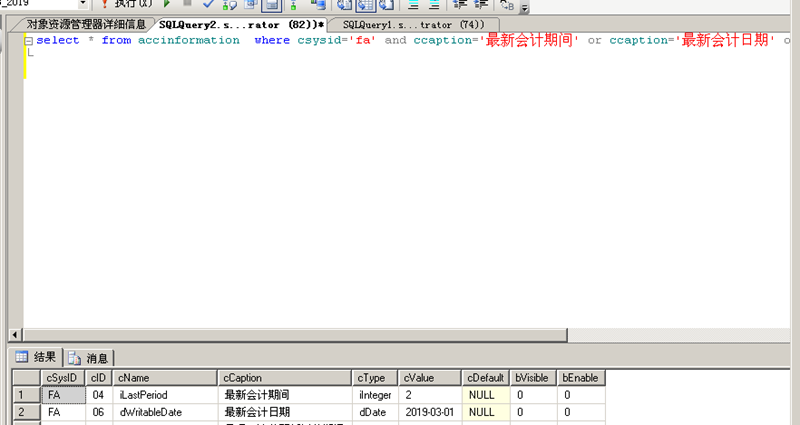Screen dimensions: 800x425
Task: Comment out the selected lines icon
Action: (413, 5)
